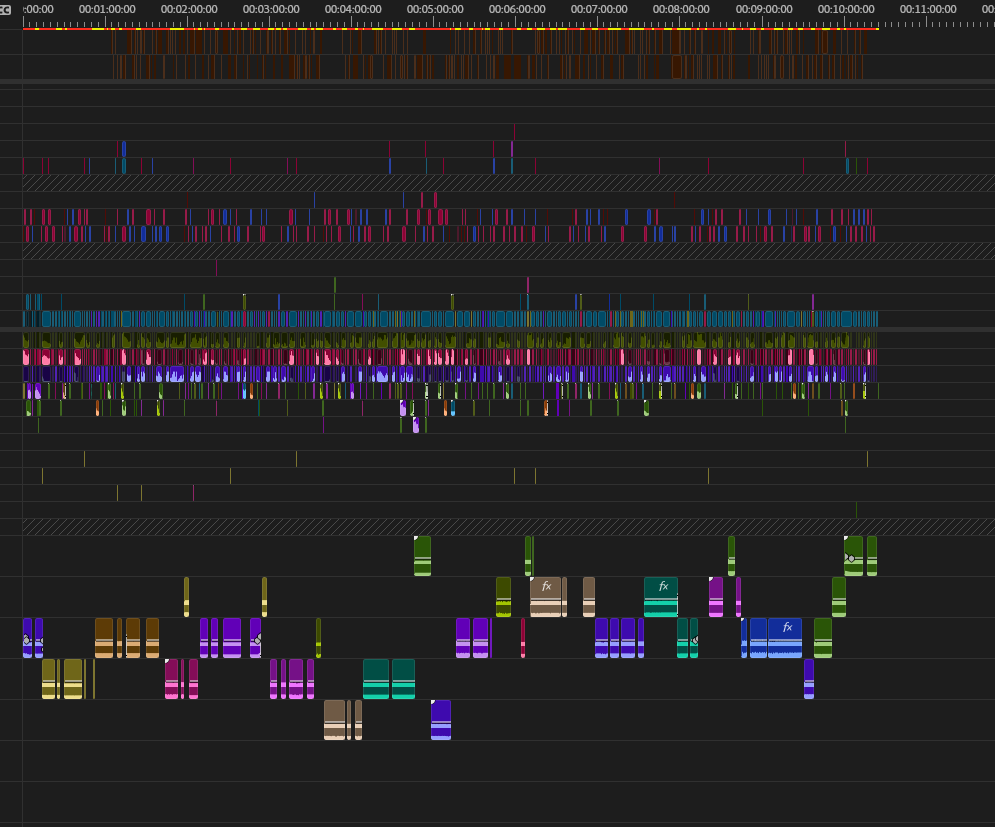995x827 pixels.
Task: Select the first wide orange-brown audio clip
Action: click(104, 638)
